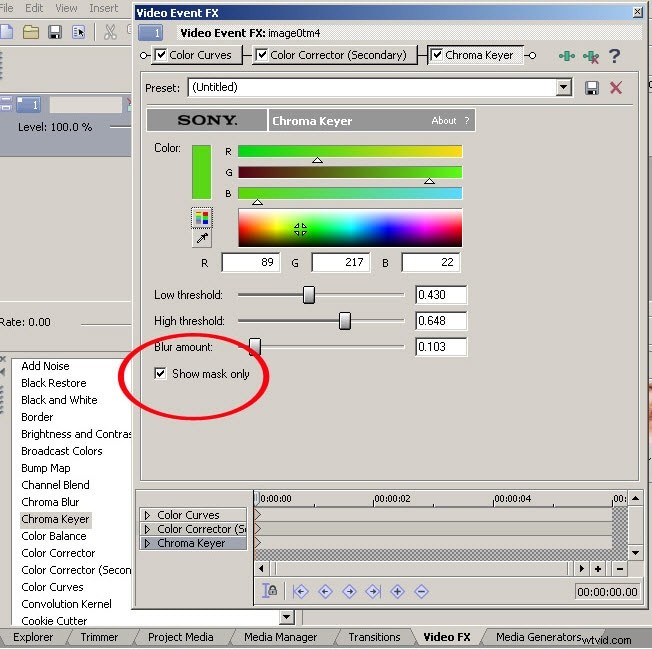Switch to the Transitions tab
Screen dimensions: 652x650
click(374, 637)
